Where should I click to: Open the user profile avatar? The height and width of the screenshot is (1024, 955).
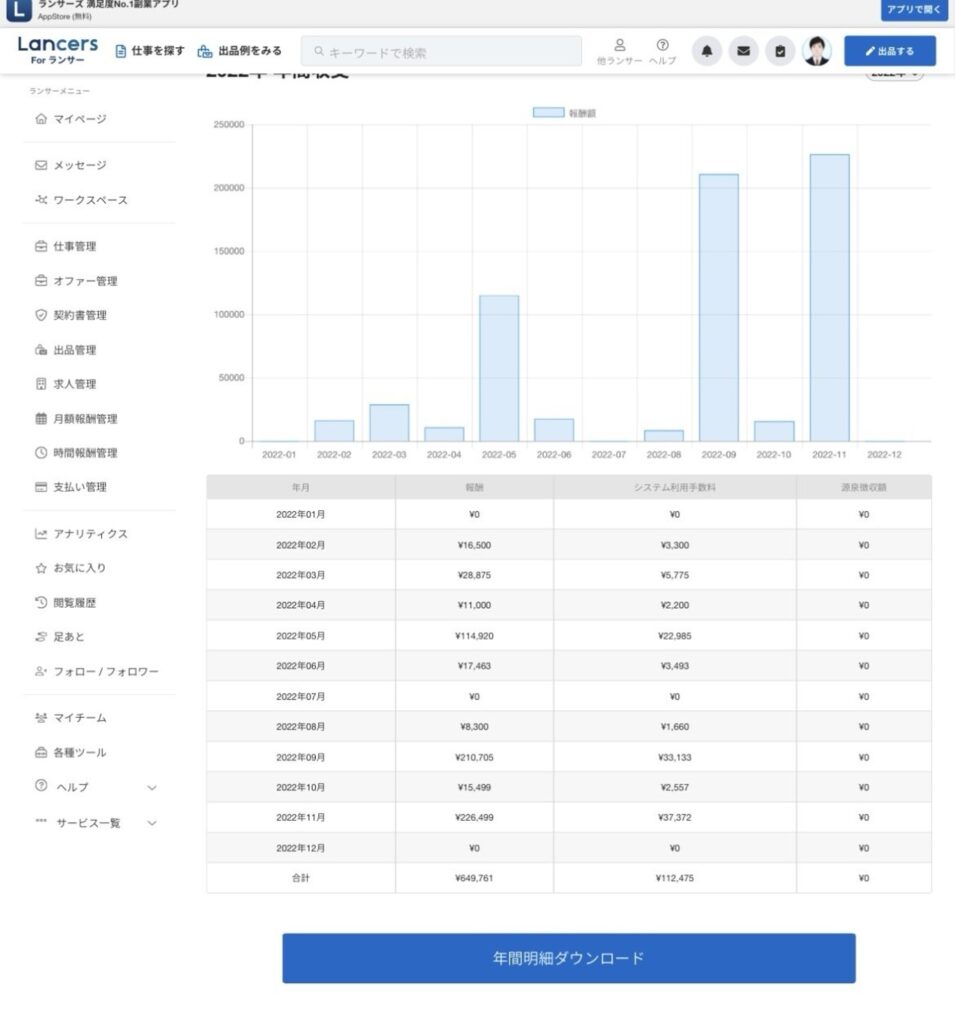click(817, 51)
